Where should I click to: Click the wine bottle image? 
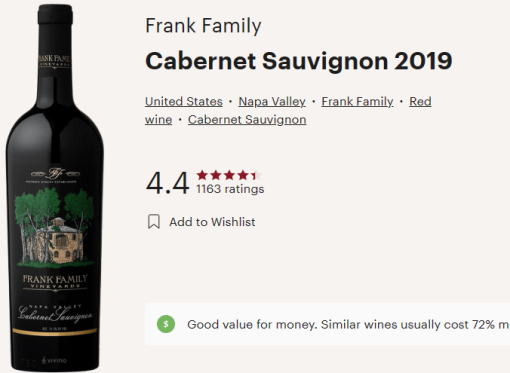coord(55,187)
